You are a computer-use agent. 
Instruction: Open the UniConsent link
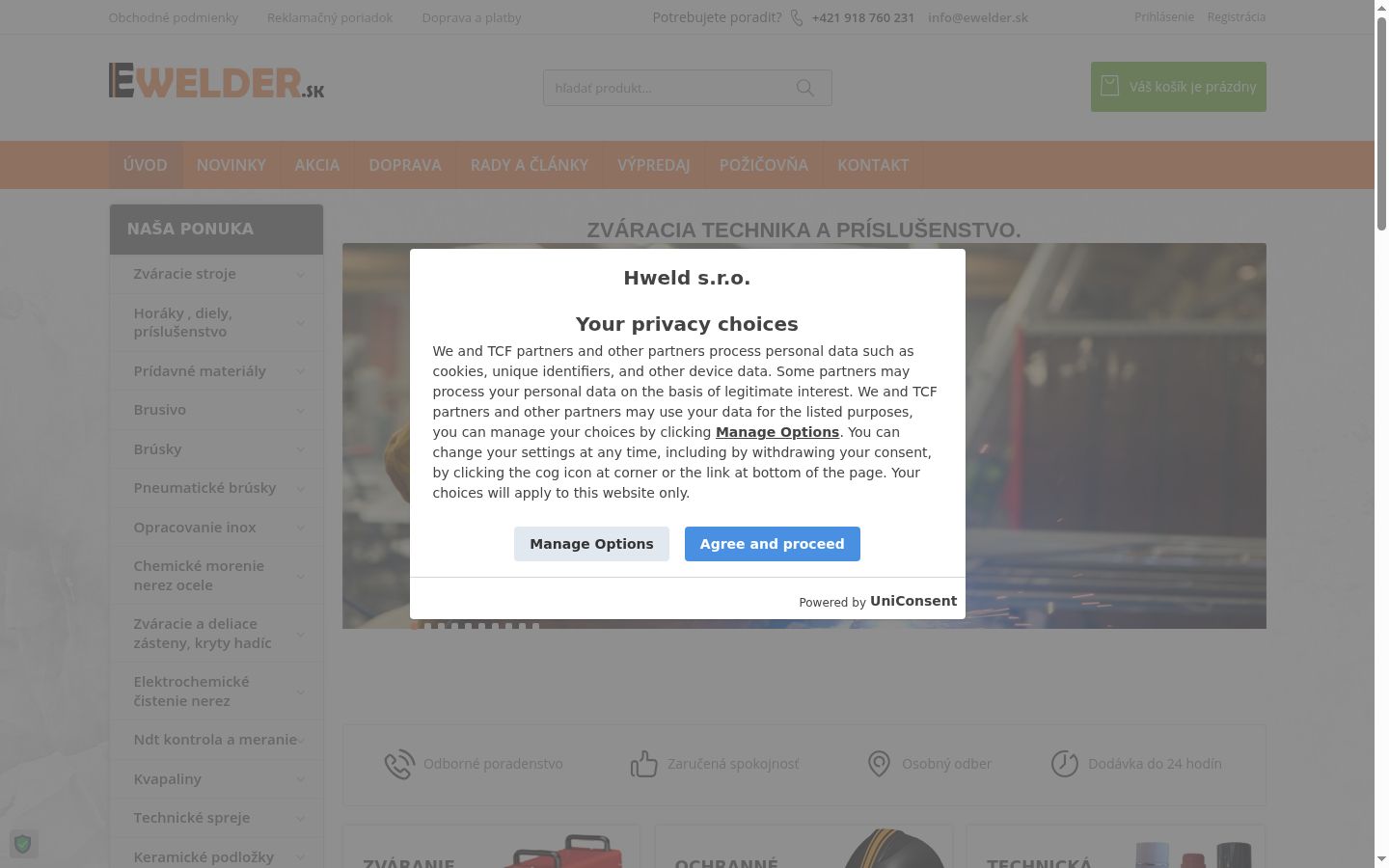[913, 601]
